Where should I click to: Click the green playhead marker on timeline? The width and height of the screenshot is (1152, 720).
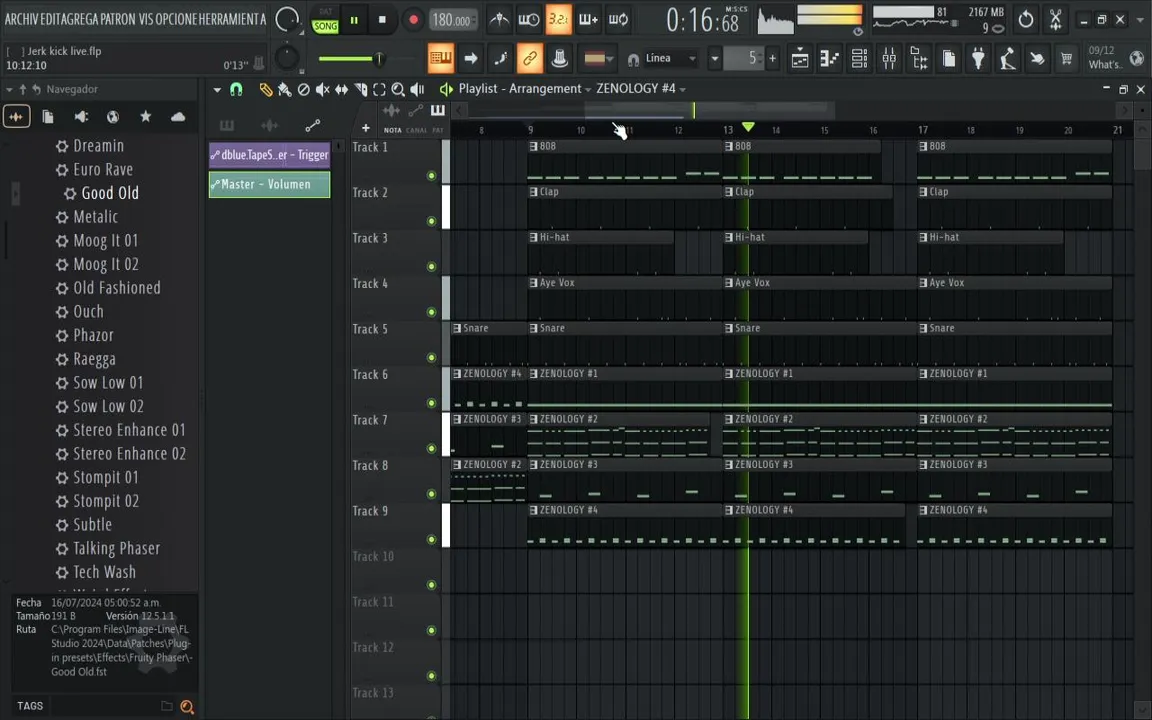coord(748,128)
